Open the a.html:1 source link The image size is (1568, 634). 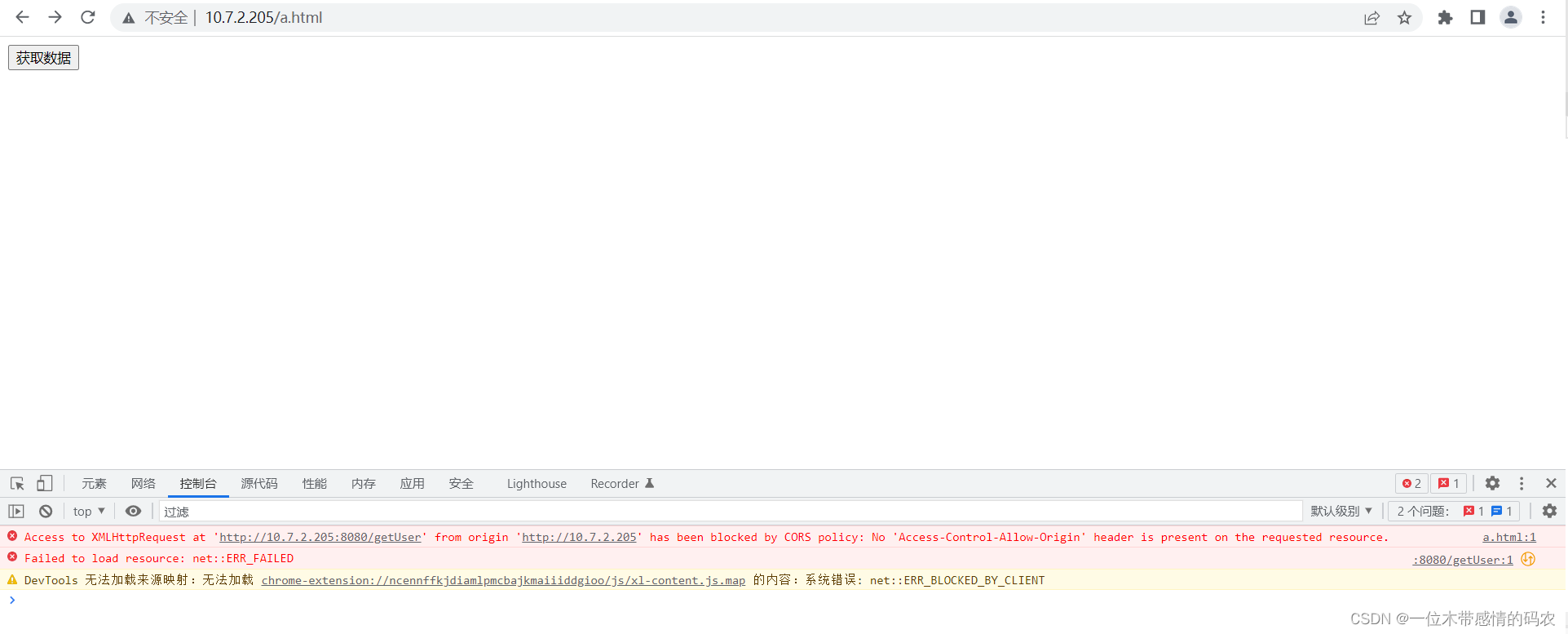click(x=1508, y=538)
